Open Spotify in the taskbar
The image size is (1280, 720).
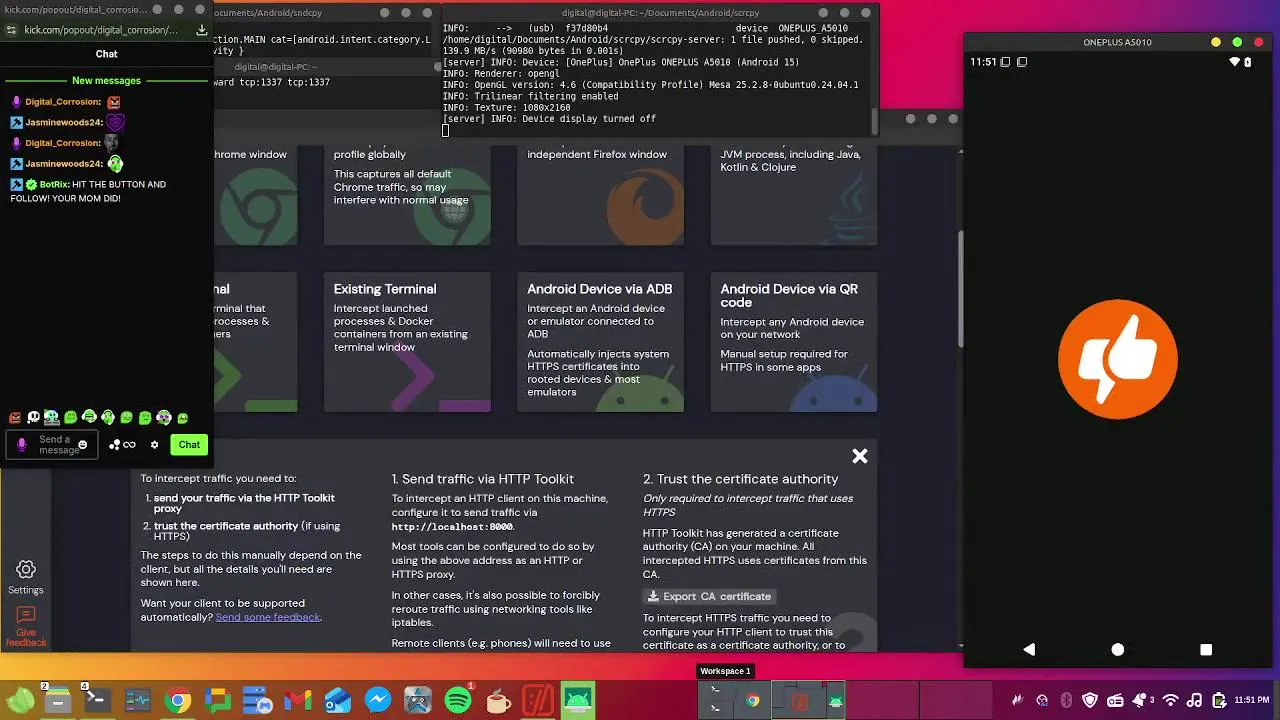[x=458, y=701]
